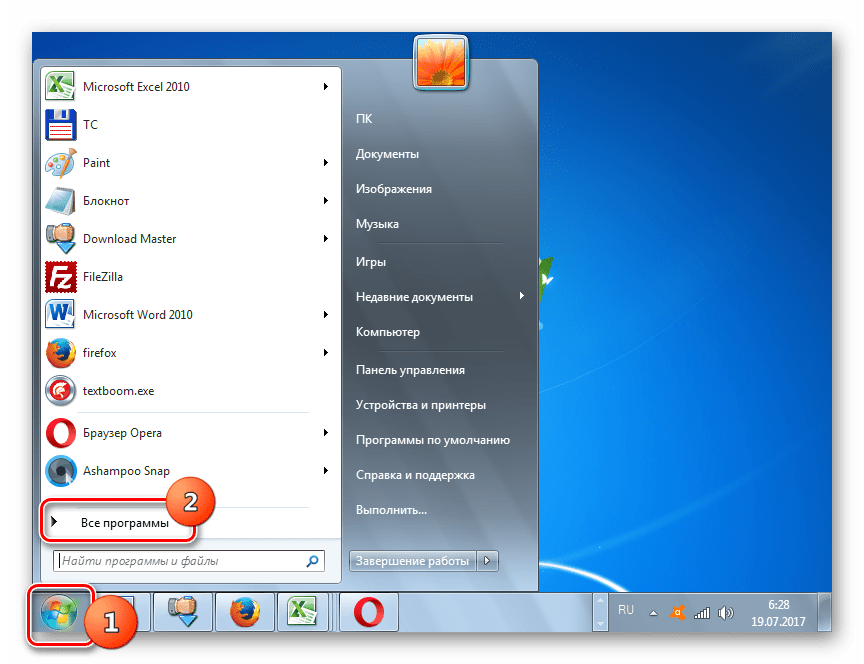Open ПК user folder
This screenshot has height=664, width=864.
tap(364, 119)
